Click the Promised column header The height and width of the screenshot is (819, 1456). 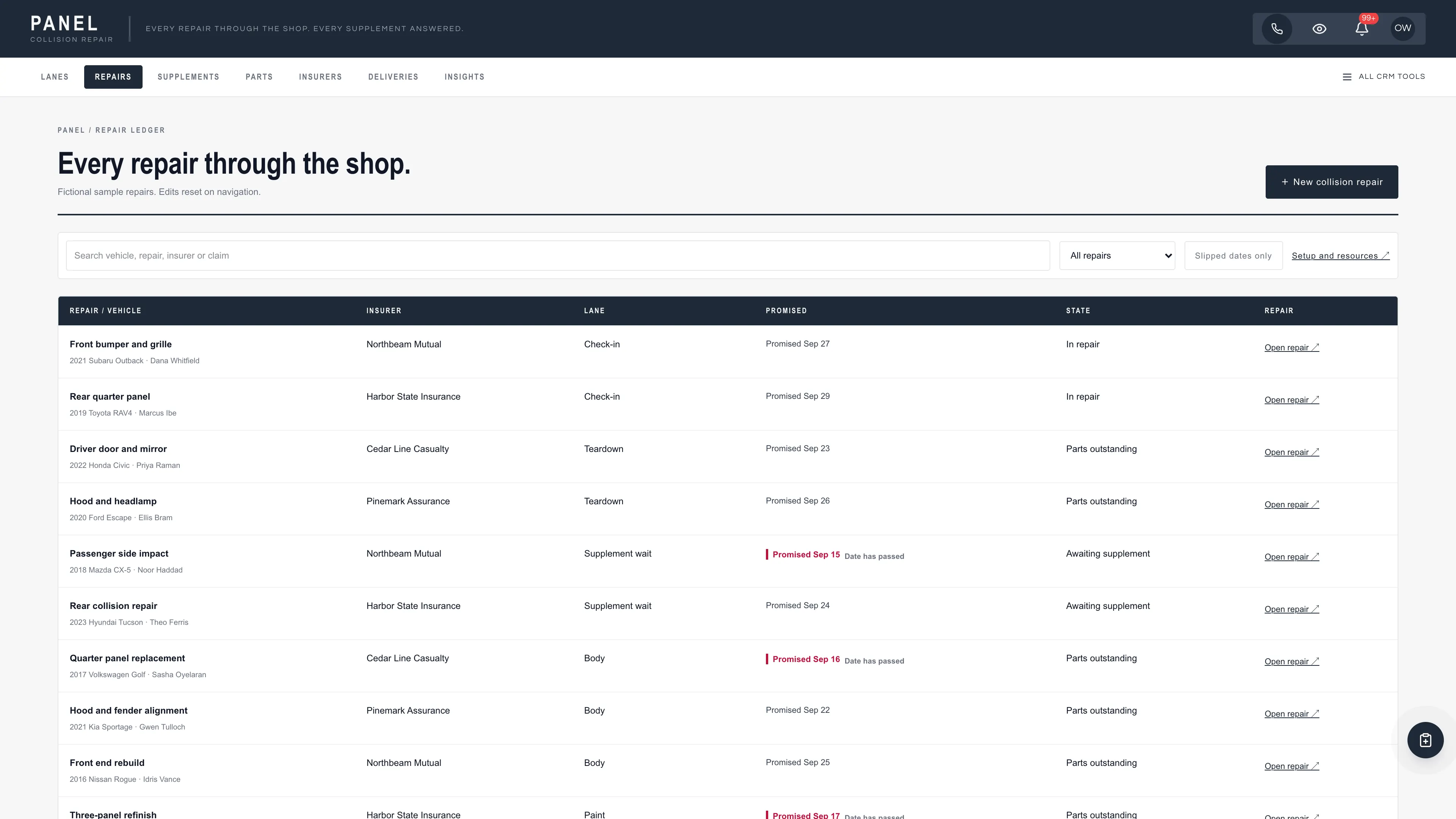pos(786,311)
